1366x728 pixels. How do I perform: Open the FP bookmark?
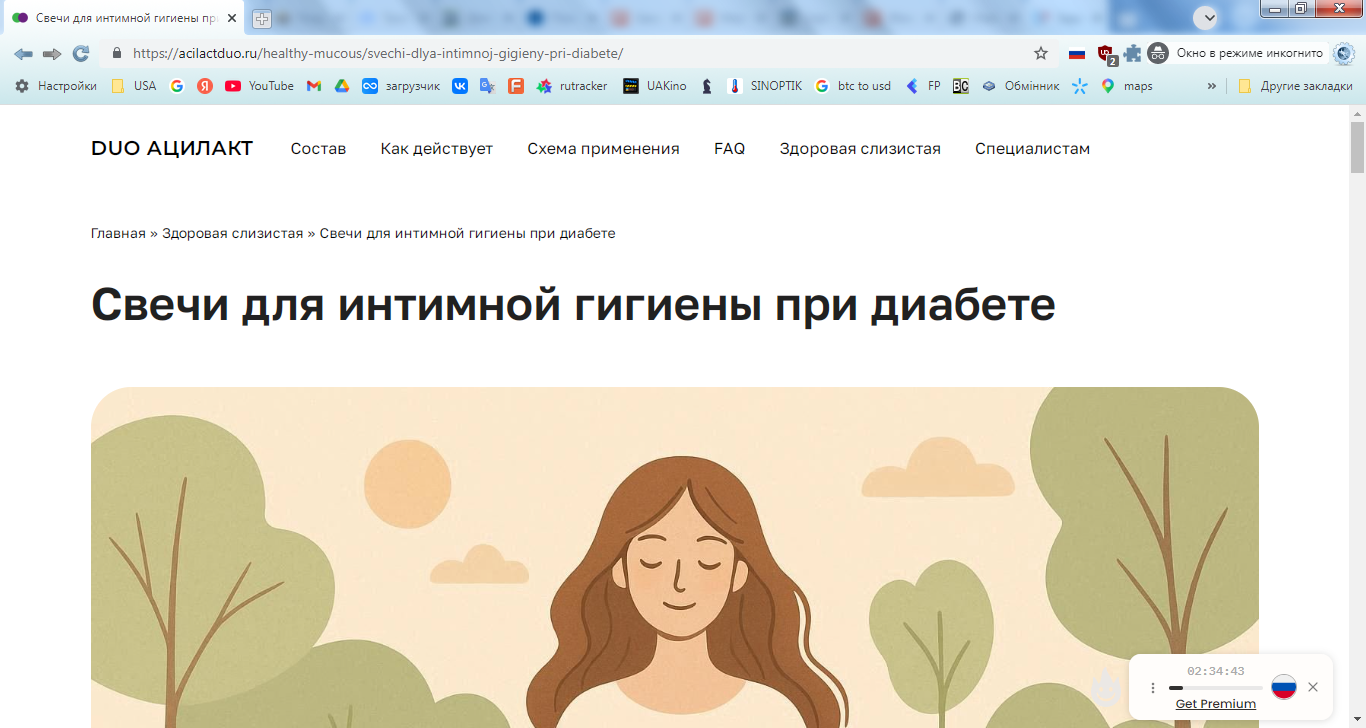pos(923,86)
